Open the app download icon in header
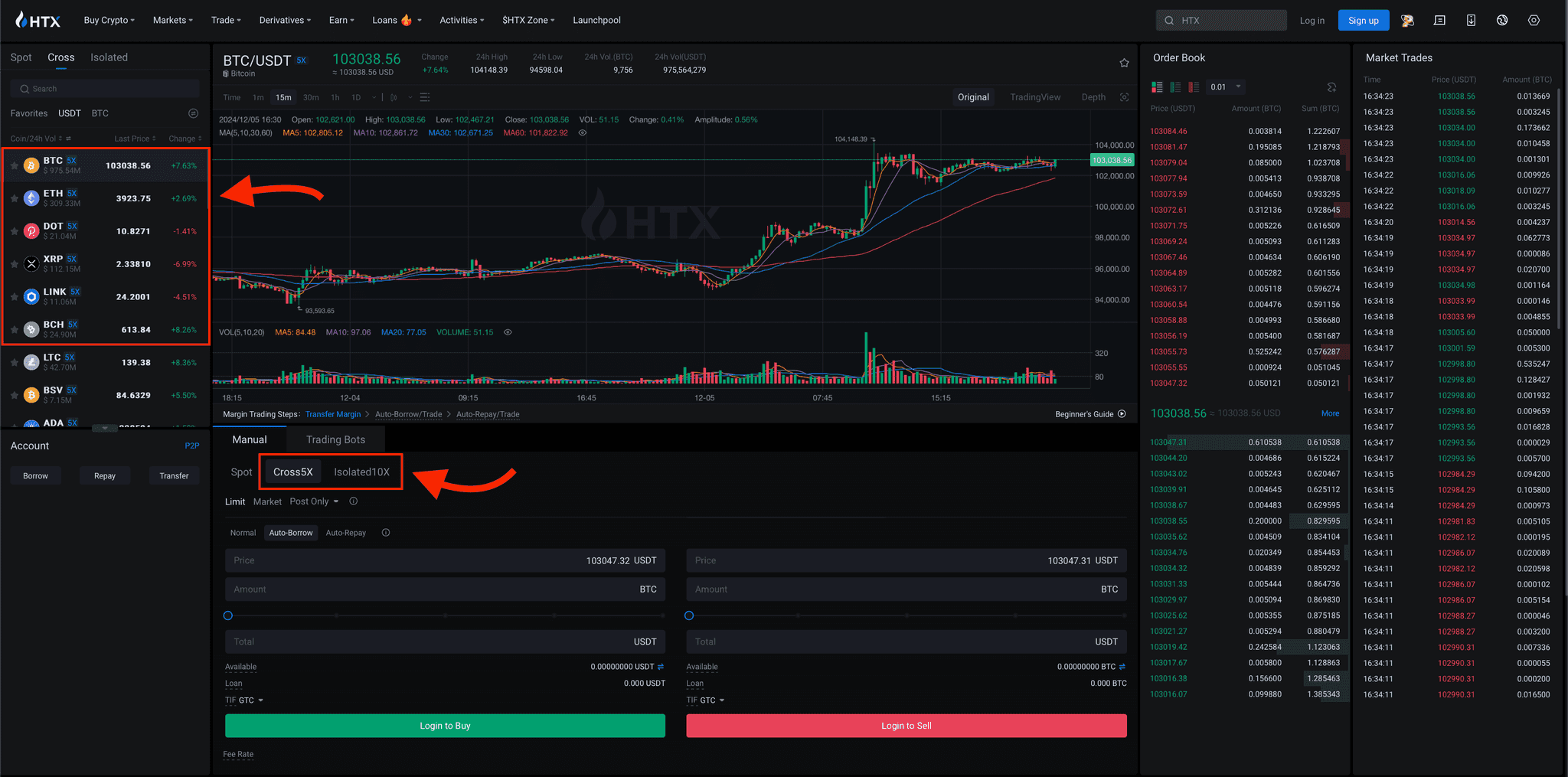 (x=1471, y=21)
